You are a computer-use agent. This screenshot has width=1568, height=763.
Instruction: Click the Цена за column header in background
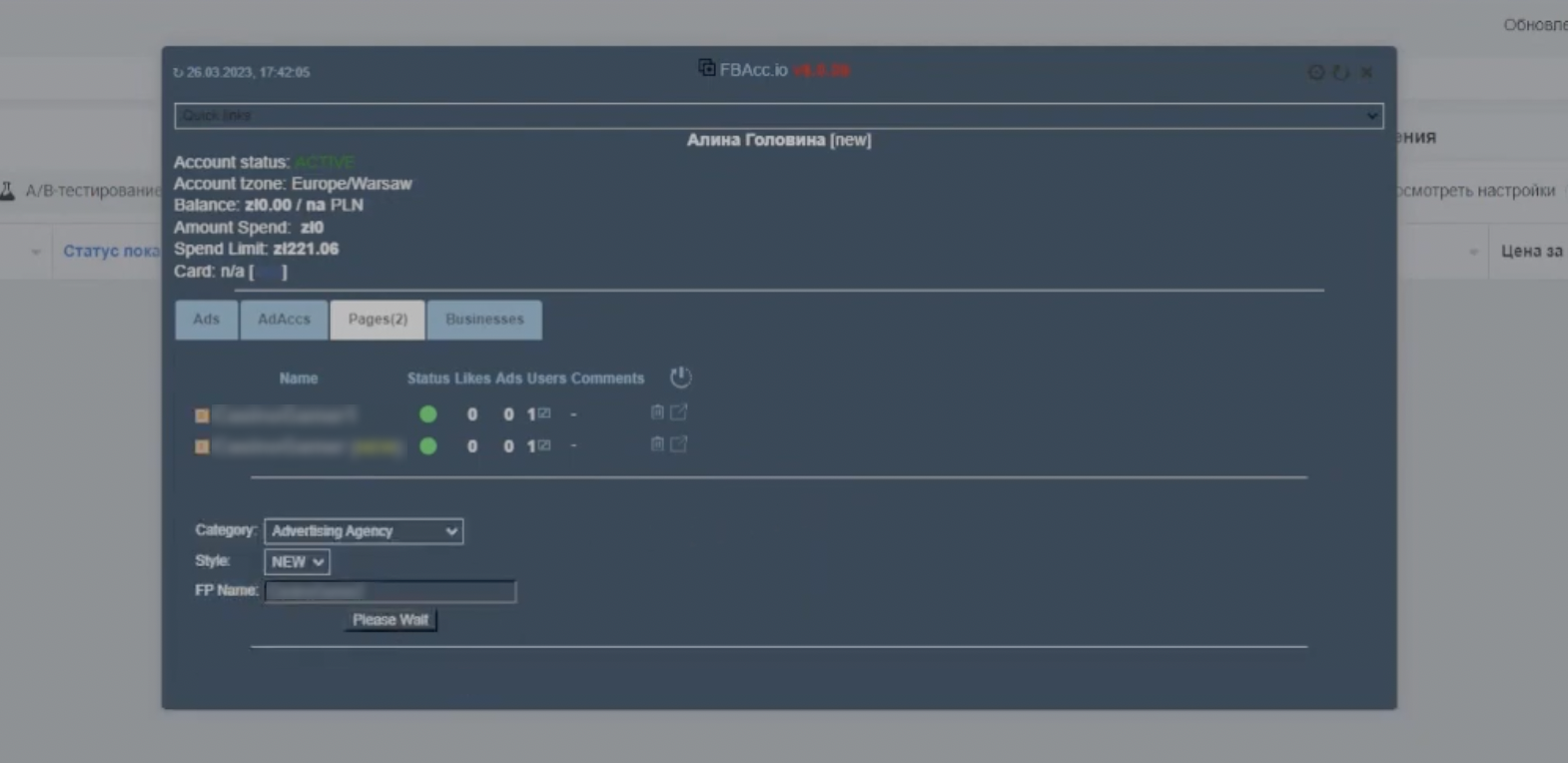pos(1532,251)
